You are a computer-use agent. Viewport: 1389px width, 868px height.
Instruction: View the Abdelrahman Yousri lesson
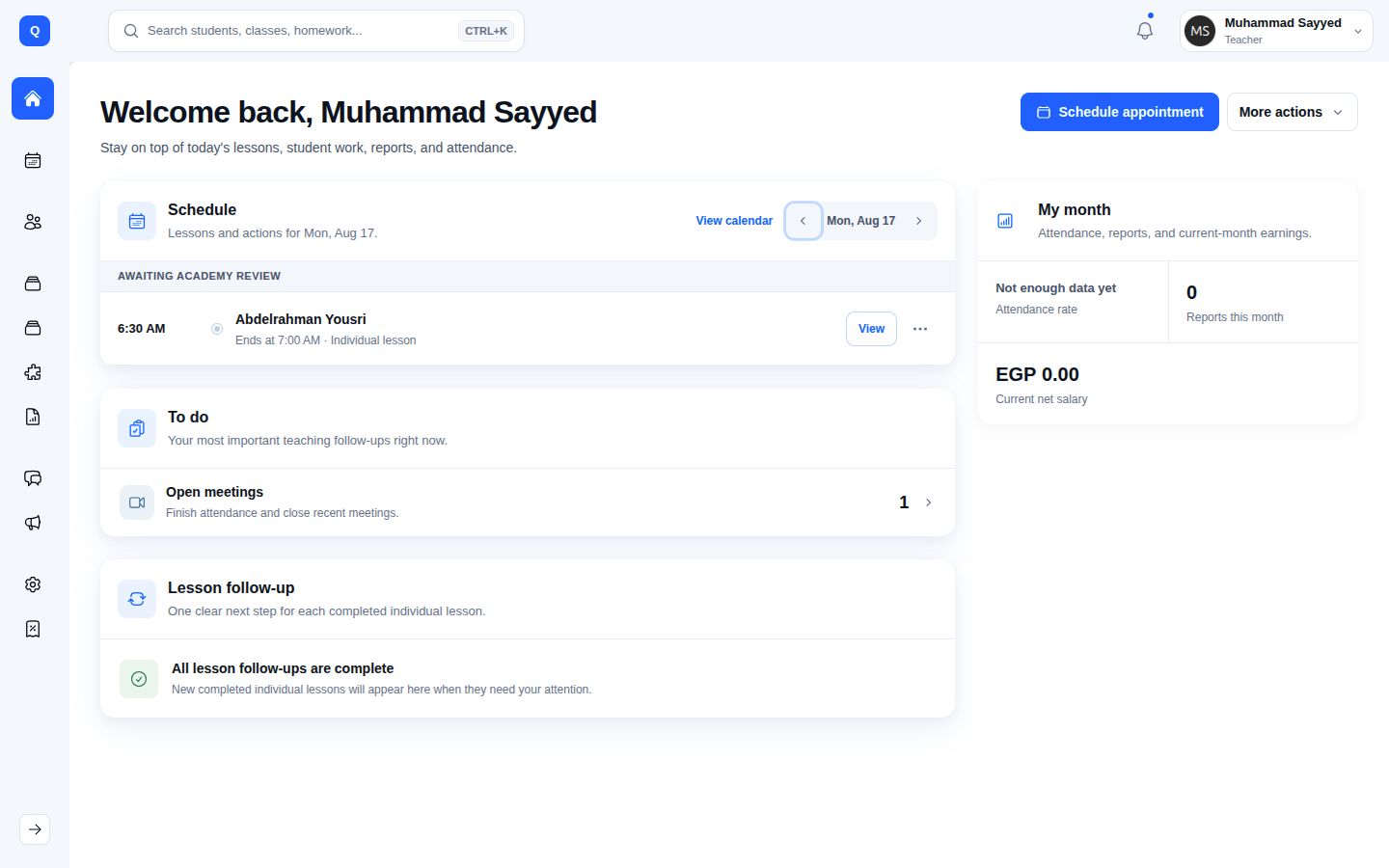(871, 329)
